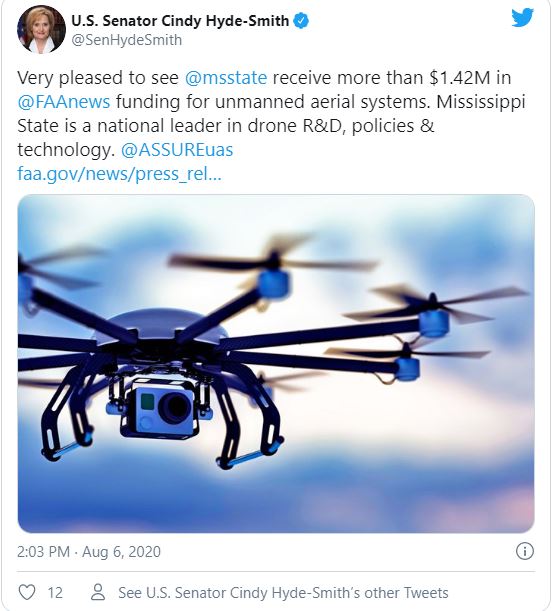The width and height of the screenshot is (557, 611).
Task: Click the camera mounted under the drone
Action: coord(163,407)
